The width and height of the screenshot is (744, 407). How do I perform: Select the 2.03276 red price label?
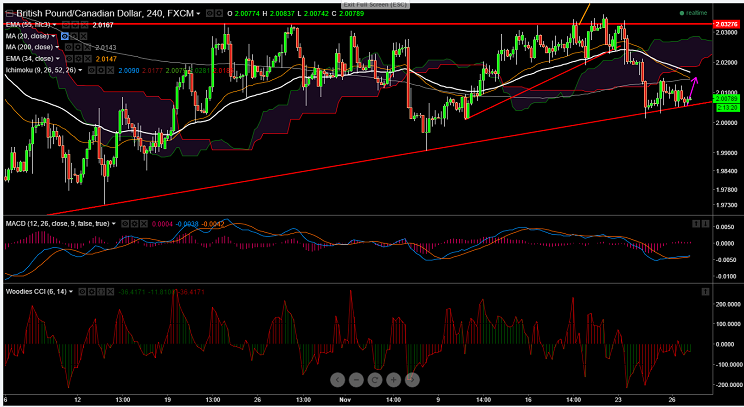click(x=726, y=23)
